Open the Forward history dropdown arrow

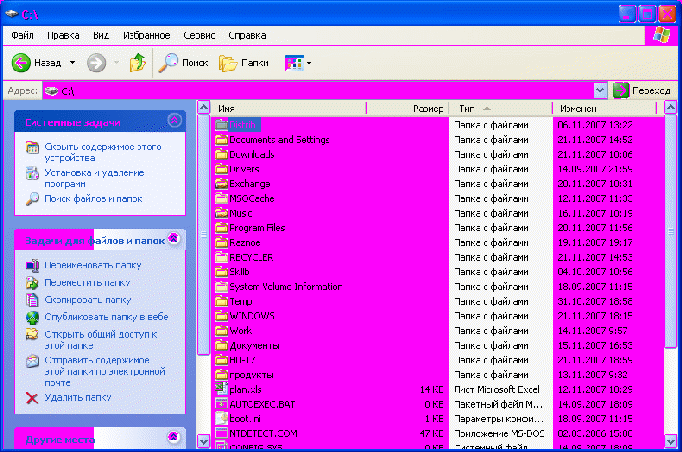[x=117, y=63]
